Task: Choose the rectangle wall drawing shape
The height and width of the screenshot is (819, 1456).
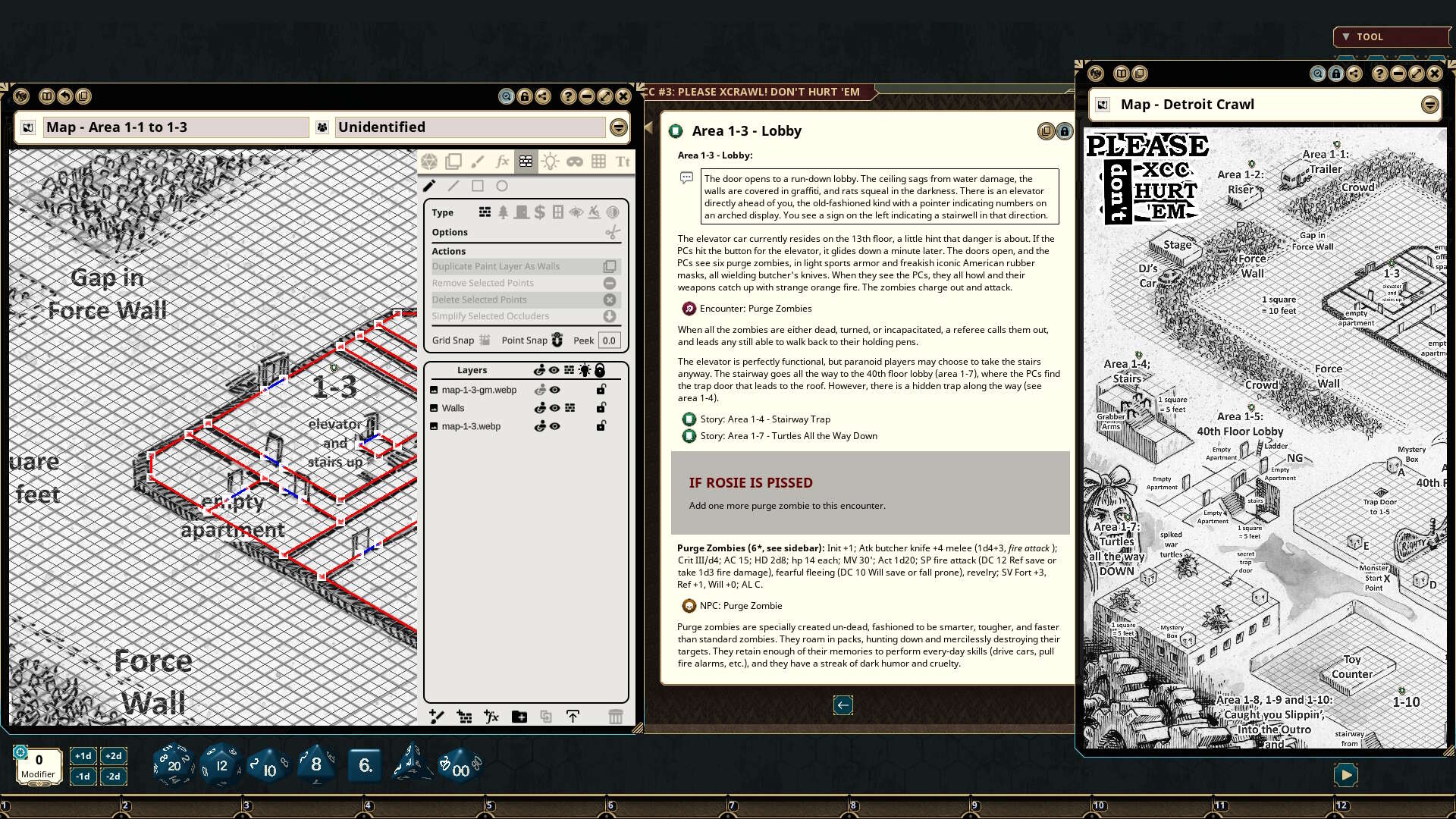Action: tap(478, 186)
